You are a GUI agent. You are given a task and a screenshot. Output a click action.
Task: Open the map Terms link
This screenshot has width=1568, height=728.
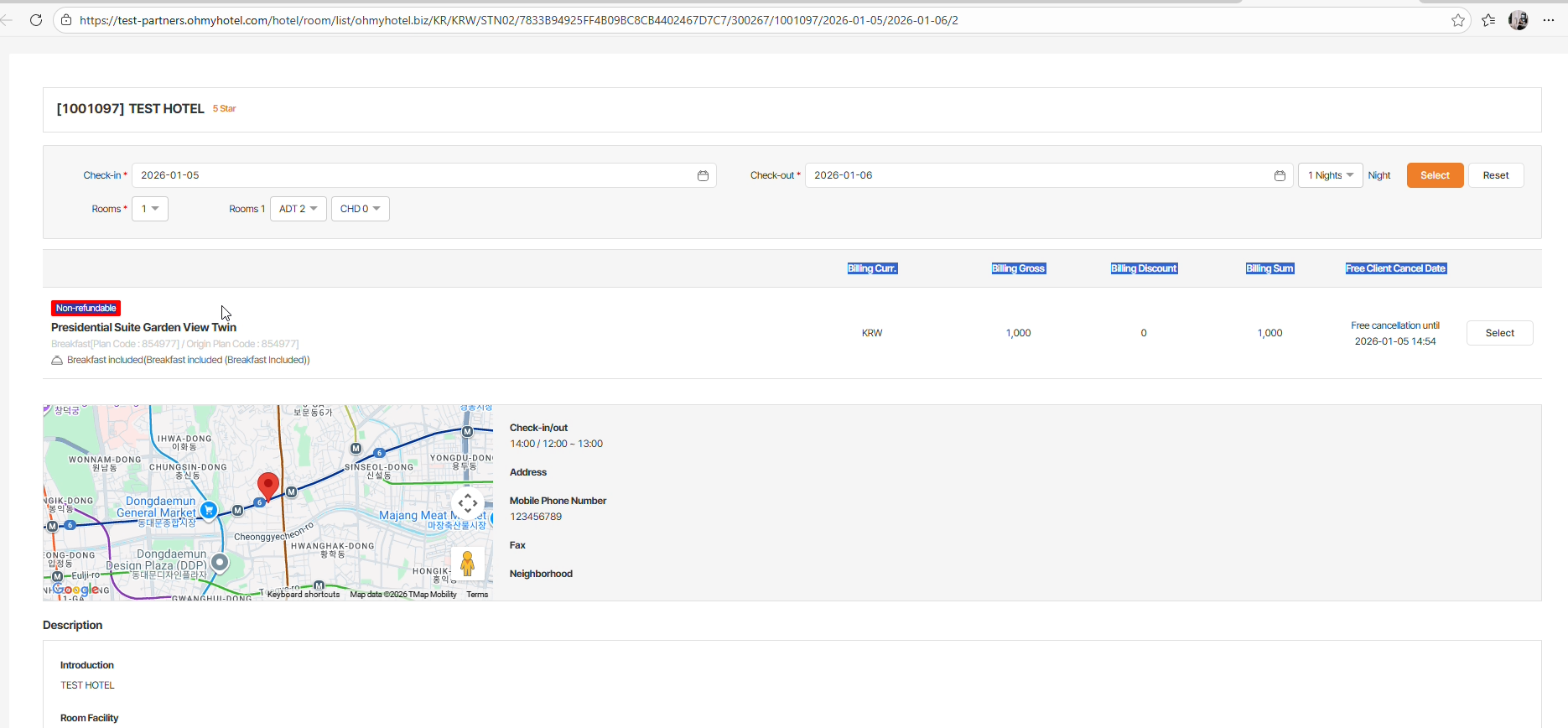point(477,595)
